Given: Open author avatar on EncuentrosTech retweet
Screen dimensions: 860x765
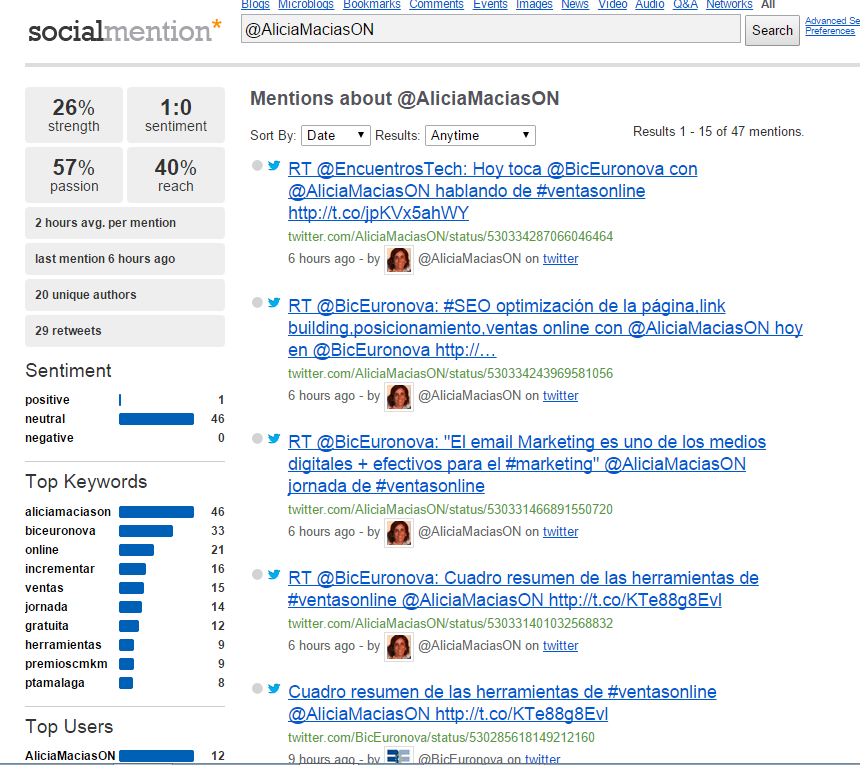Looking at the screenshot, I should 399,259.
